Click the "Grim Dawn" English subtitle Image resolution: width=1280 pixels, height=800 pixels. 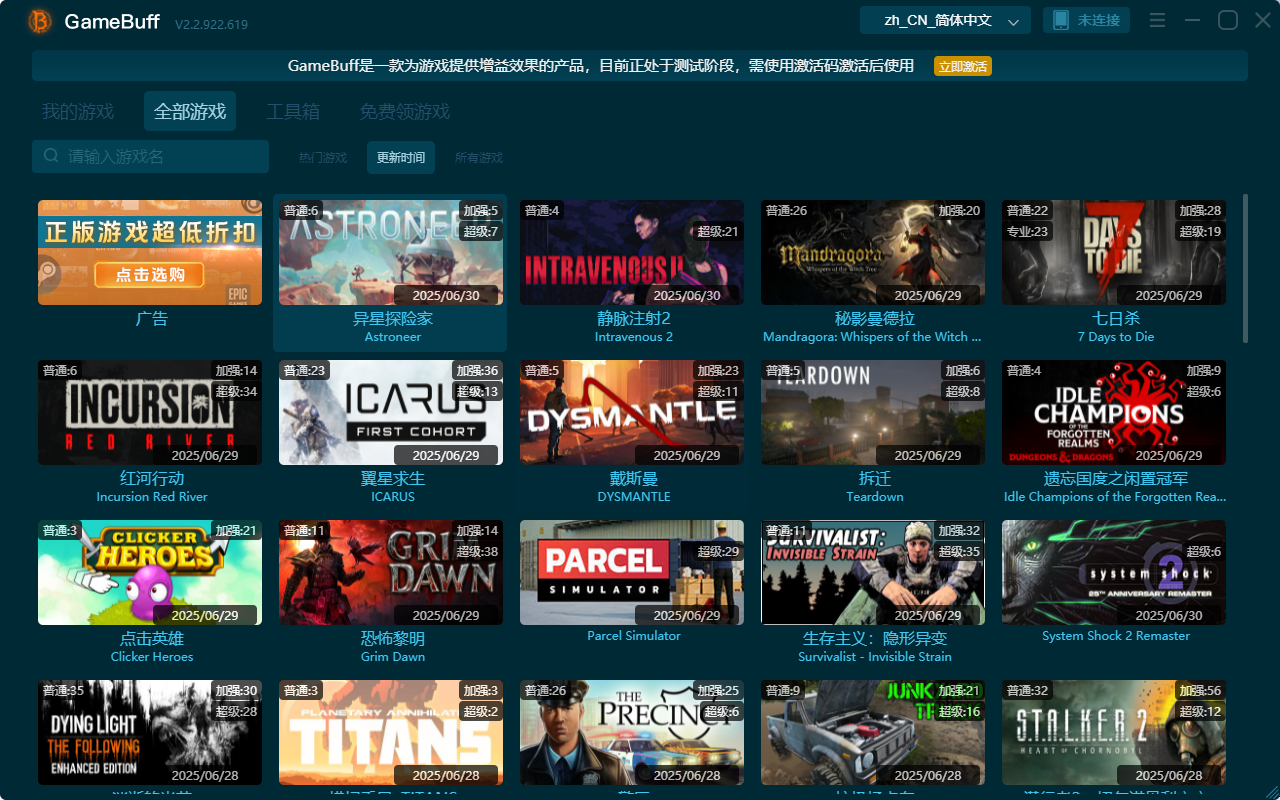point(393,657)
